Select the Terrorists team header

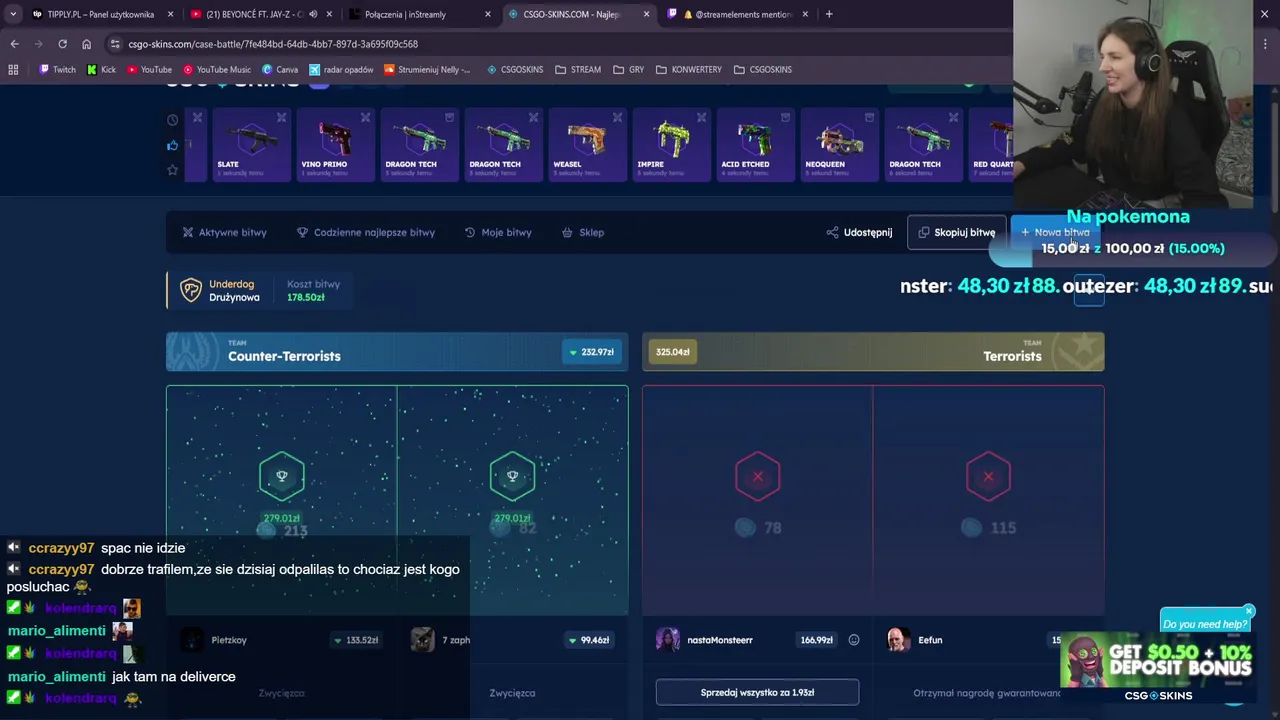click(873, 352)
